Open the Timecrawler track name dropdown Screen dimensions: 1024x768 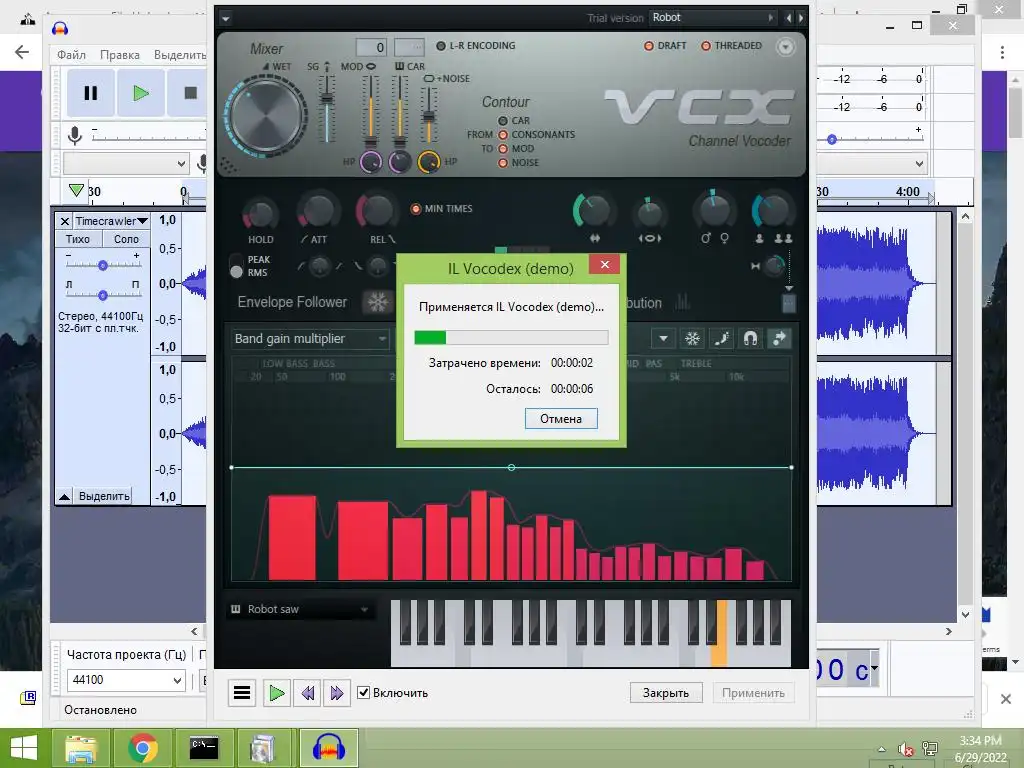pyautogui.click(x=110, y=221)
